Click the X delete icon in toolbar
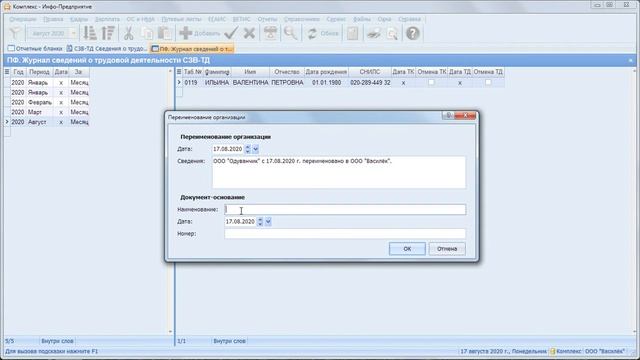640x360 pixels. coord(249,33)
